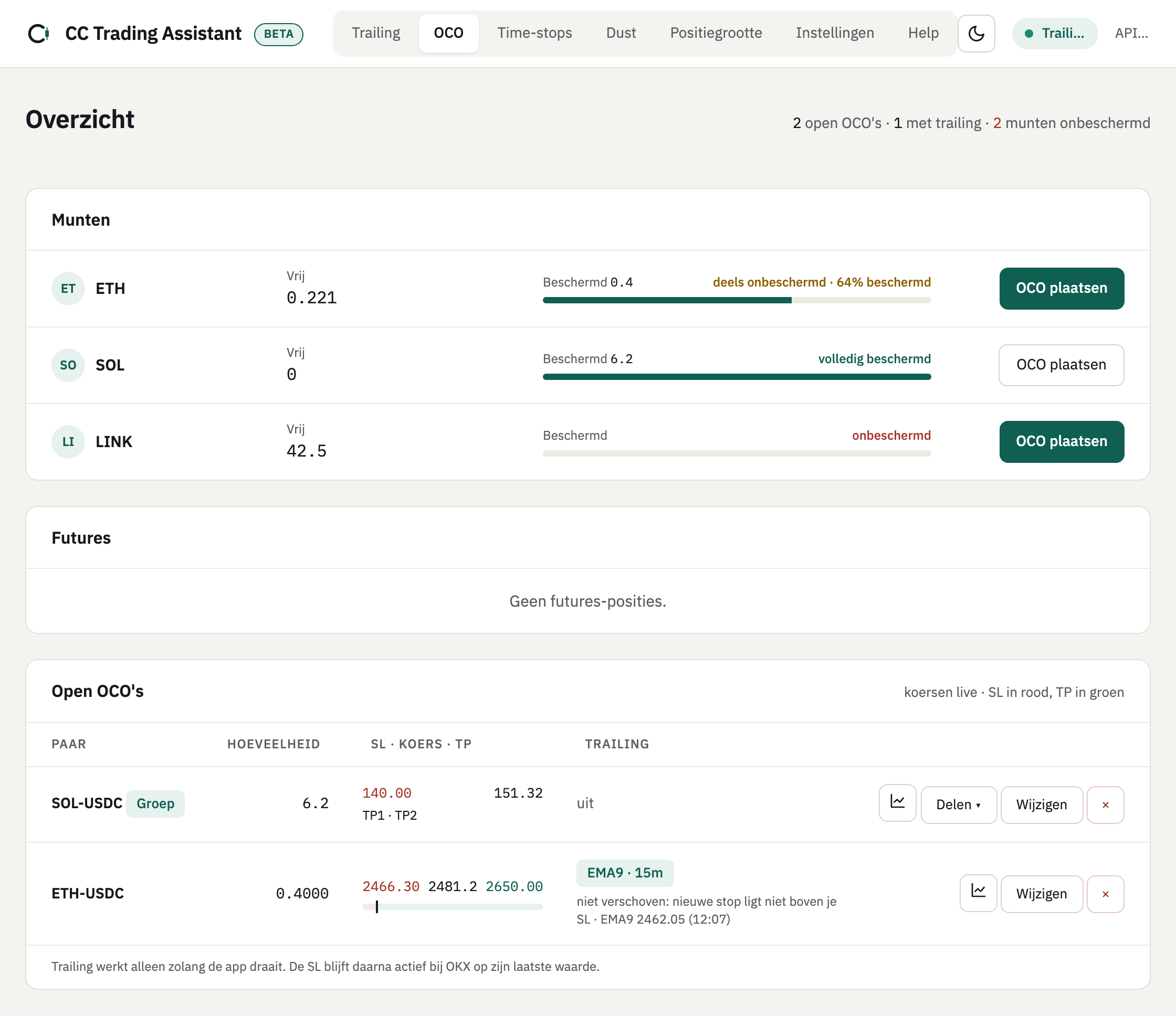Expand the Delen dropdown for SOL-USDC
This screenshot has height=1016, width=1176.
(958, 805)
